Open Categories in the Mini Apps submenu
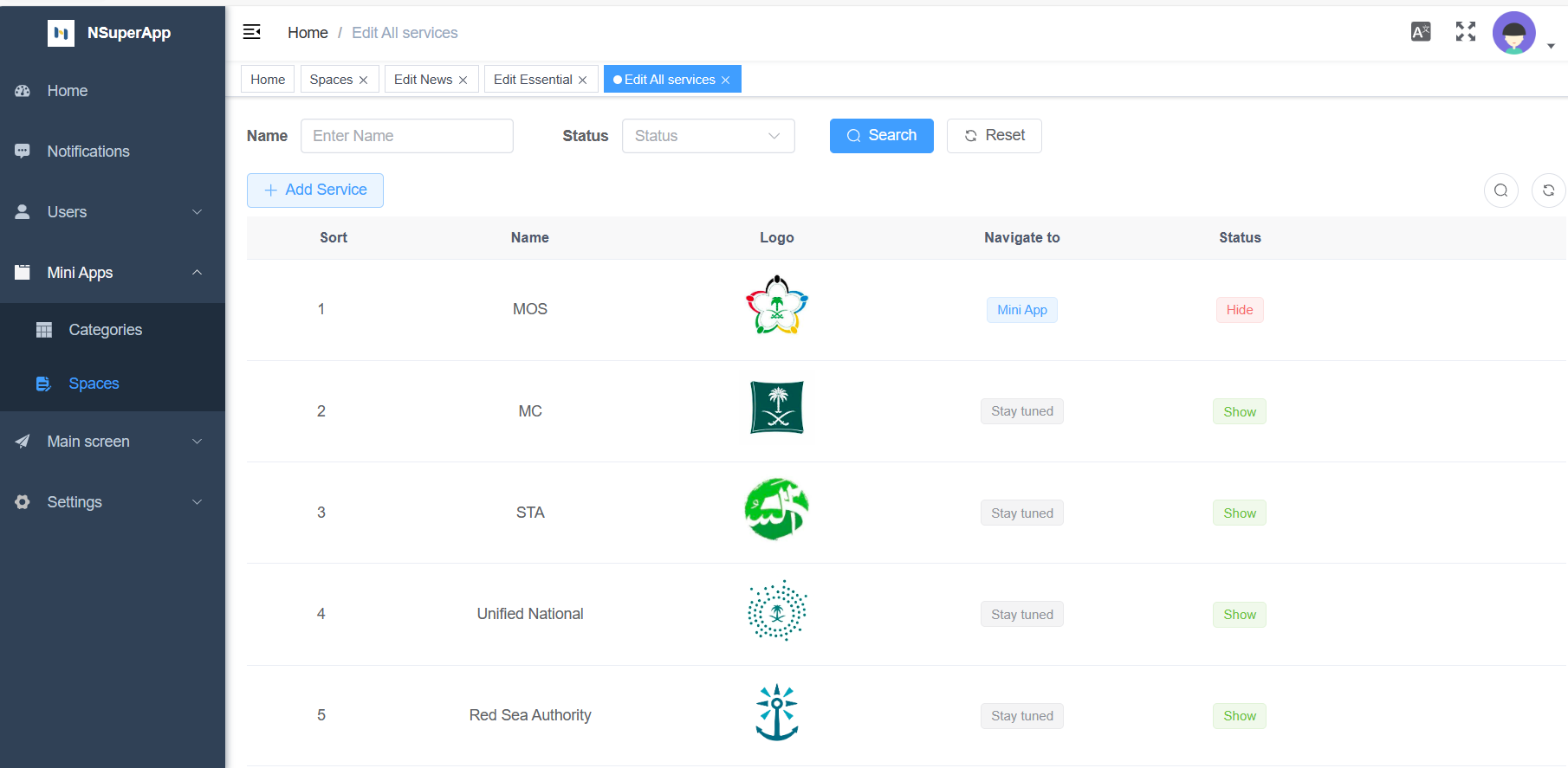This screenshot has width=1568, height=768. coord(105,330)
